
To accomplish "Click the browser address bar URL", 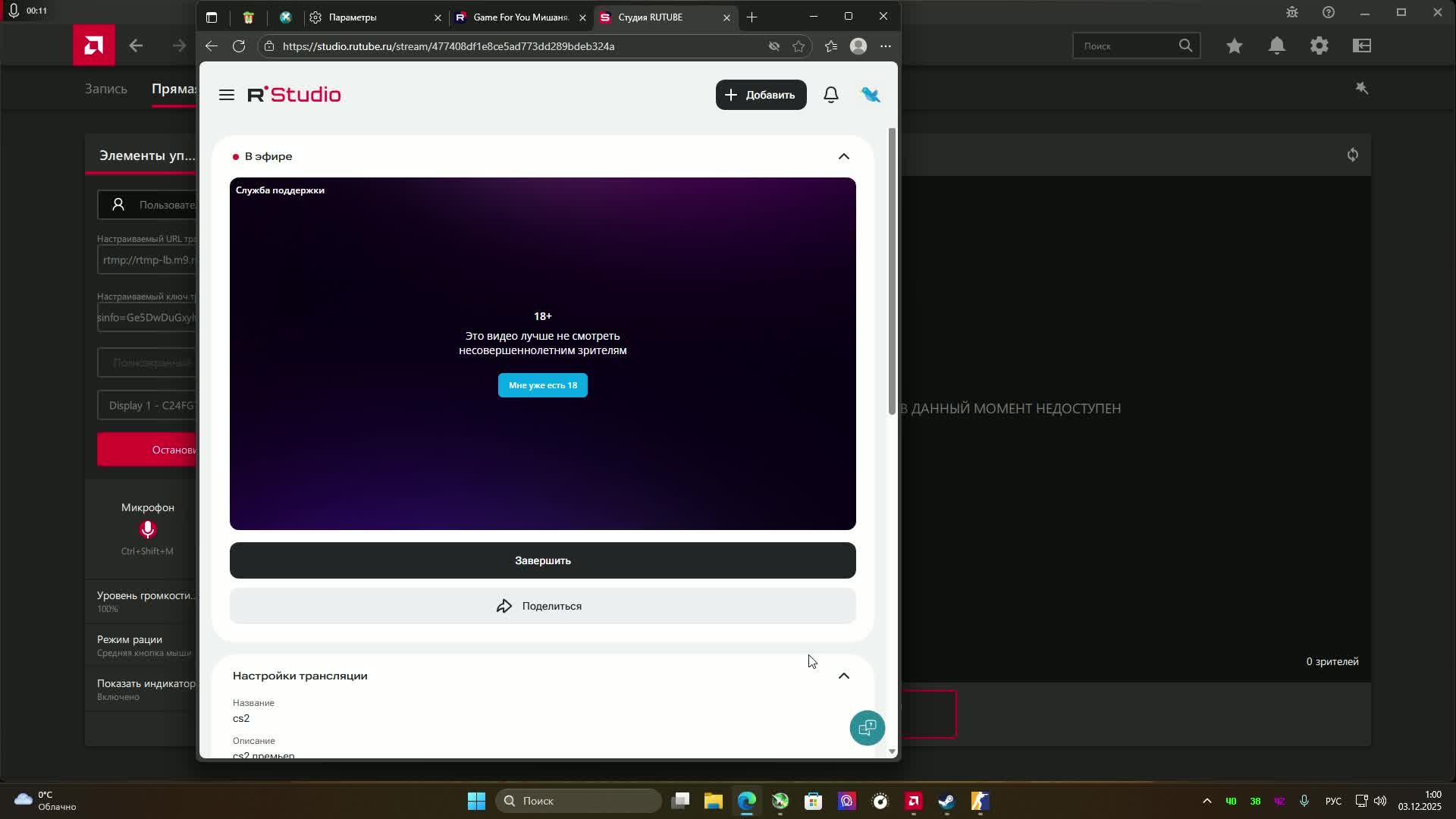I will (447, 46).
